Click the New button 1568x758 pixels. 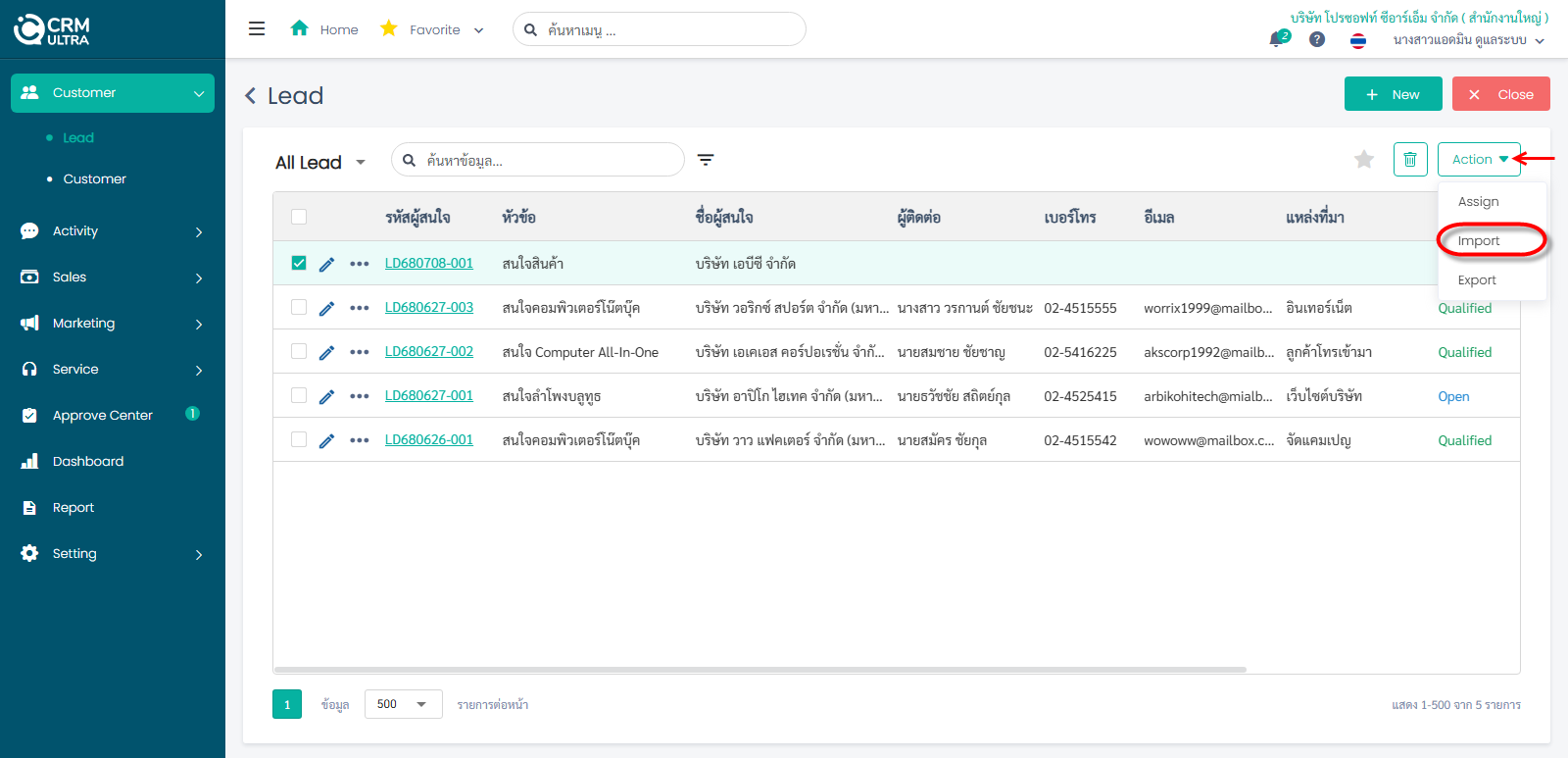pyautogui.click(x=1393, y=94)
